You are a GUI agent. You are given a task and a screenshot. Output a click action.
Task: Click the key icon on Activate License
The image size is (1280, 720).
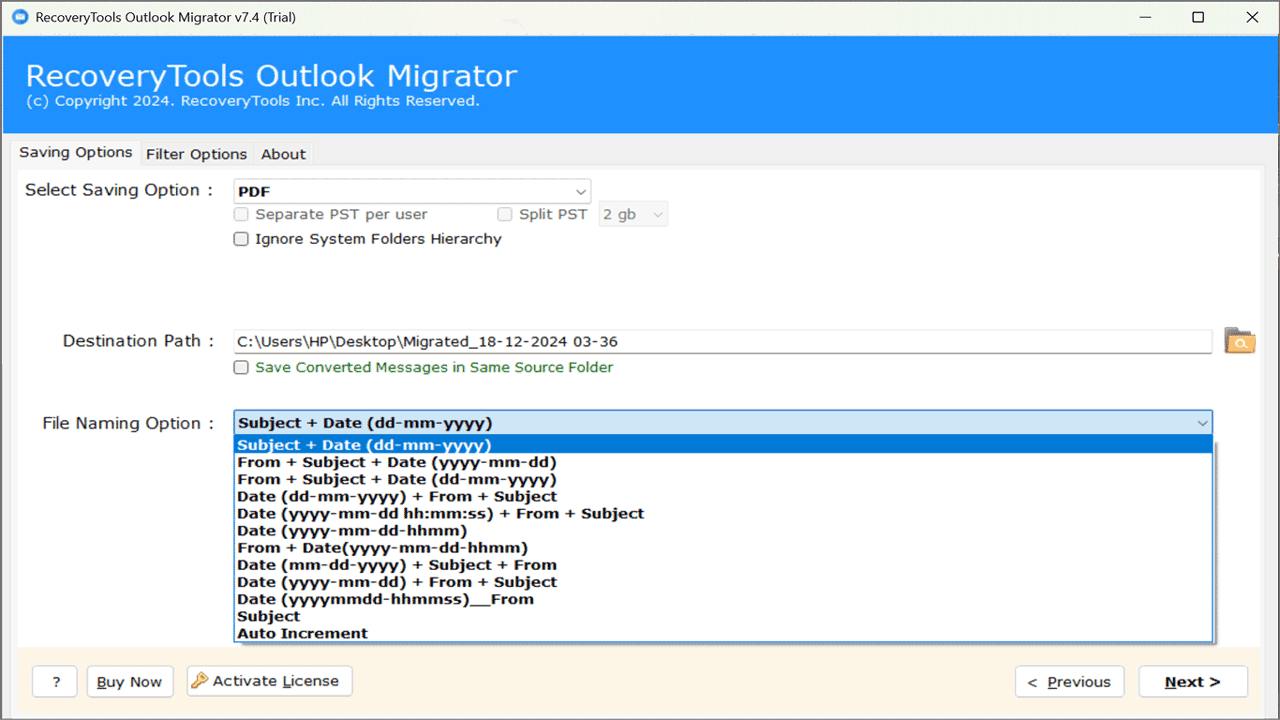pyautogui.click(x=200, y=681)
